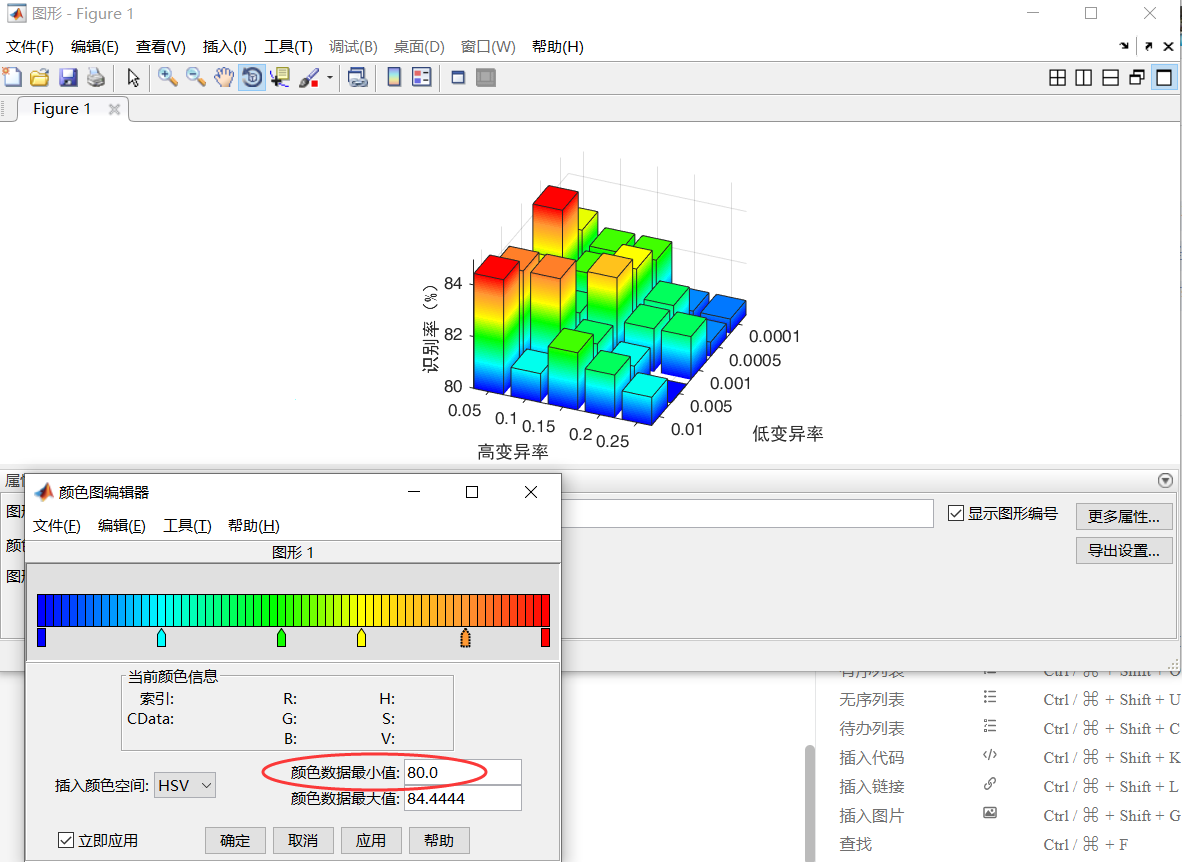Toggle the Rotate 3D tool

pos(253,78)
